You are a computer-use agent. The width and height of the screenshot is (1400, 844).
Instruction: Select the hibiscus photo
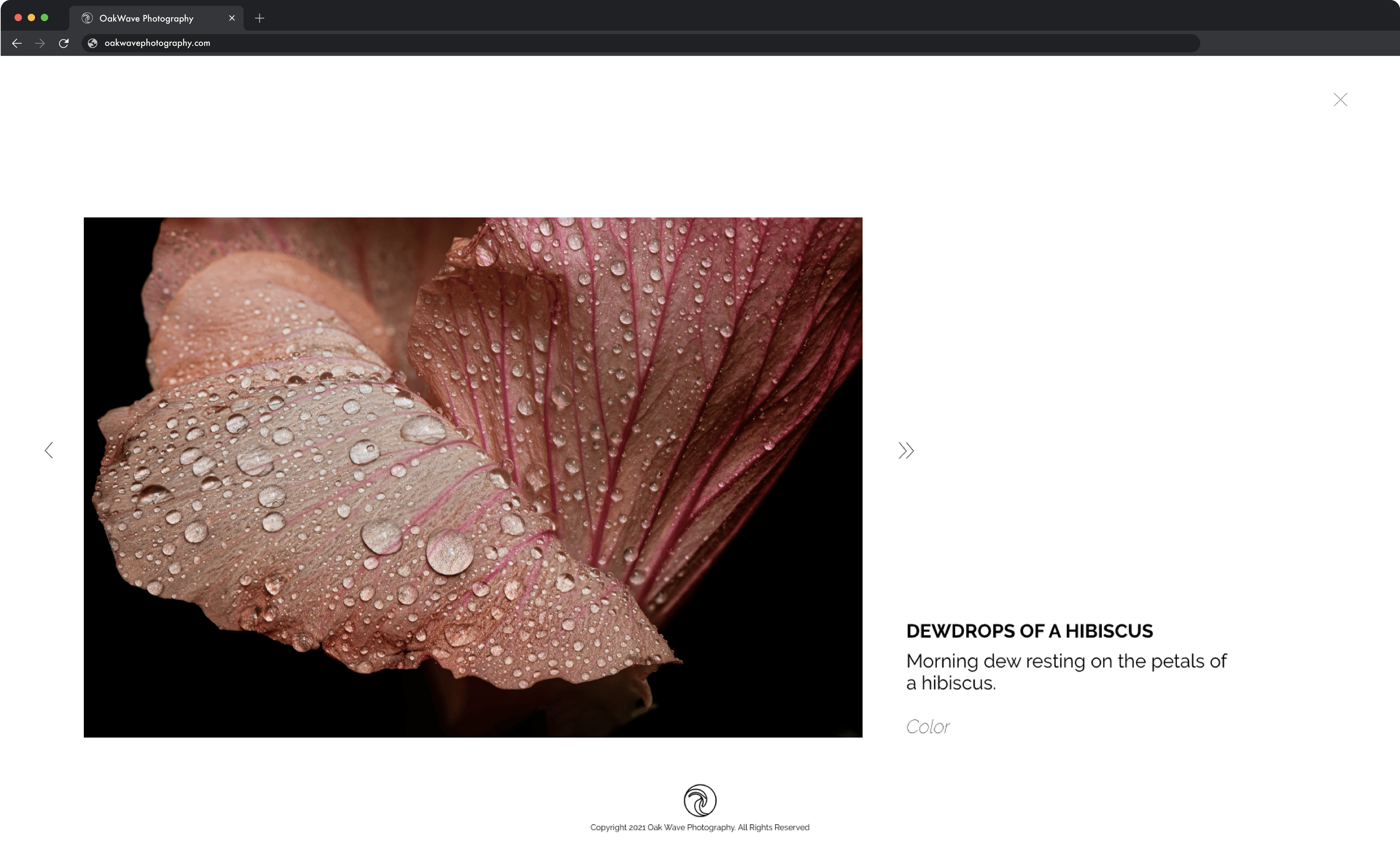pyautogui.click(x=473, y=477)
